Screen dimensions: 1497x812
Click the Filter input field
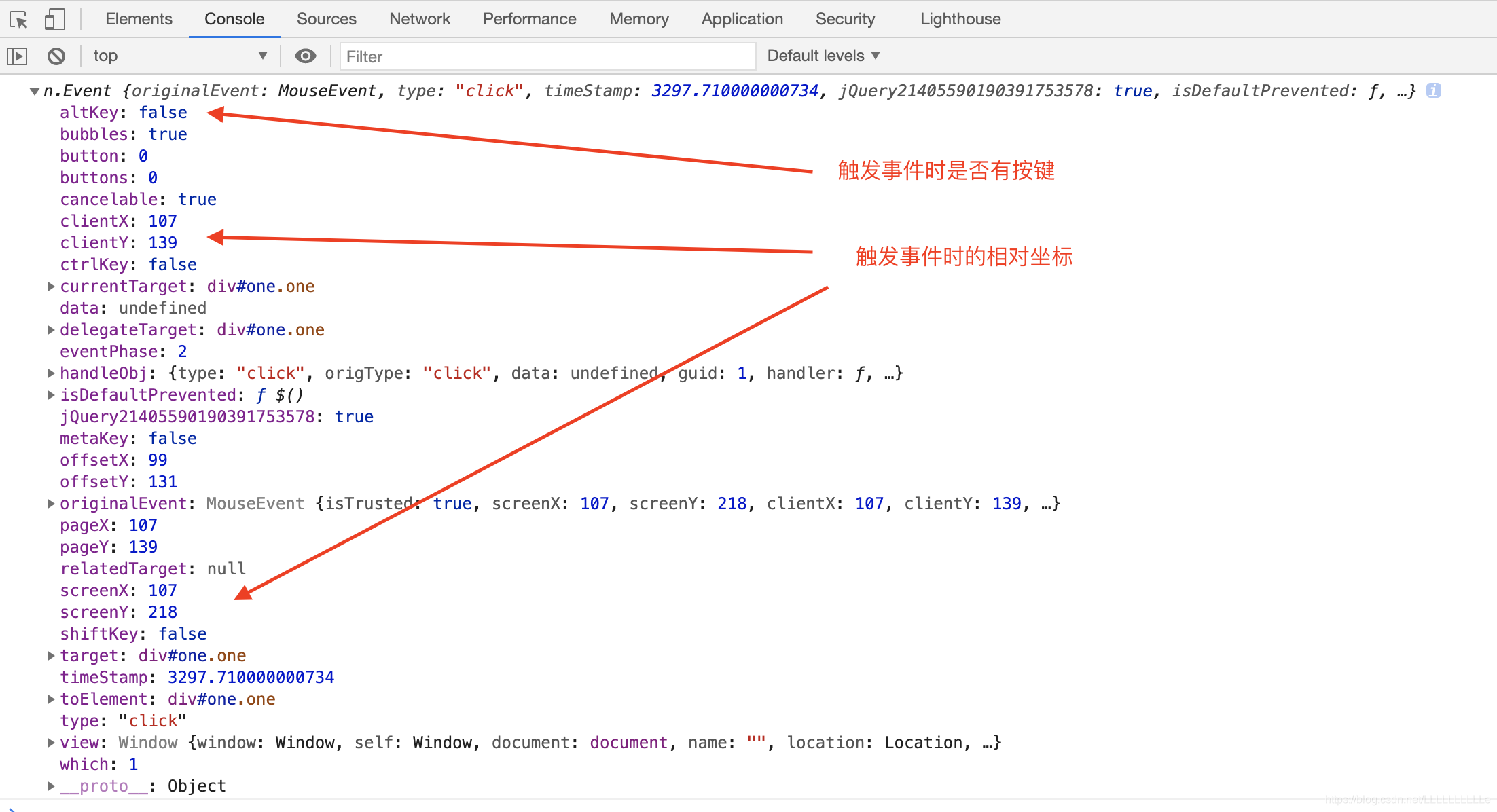(547, 56)
